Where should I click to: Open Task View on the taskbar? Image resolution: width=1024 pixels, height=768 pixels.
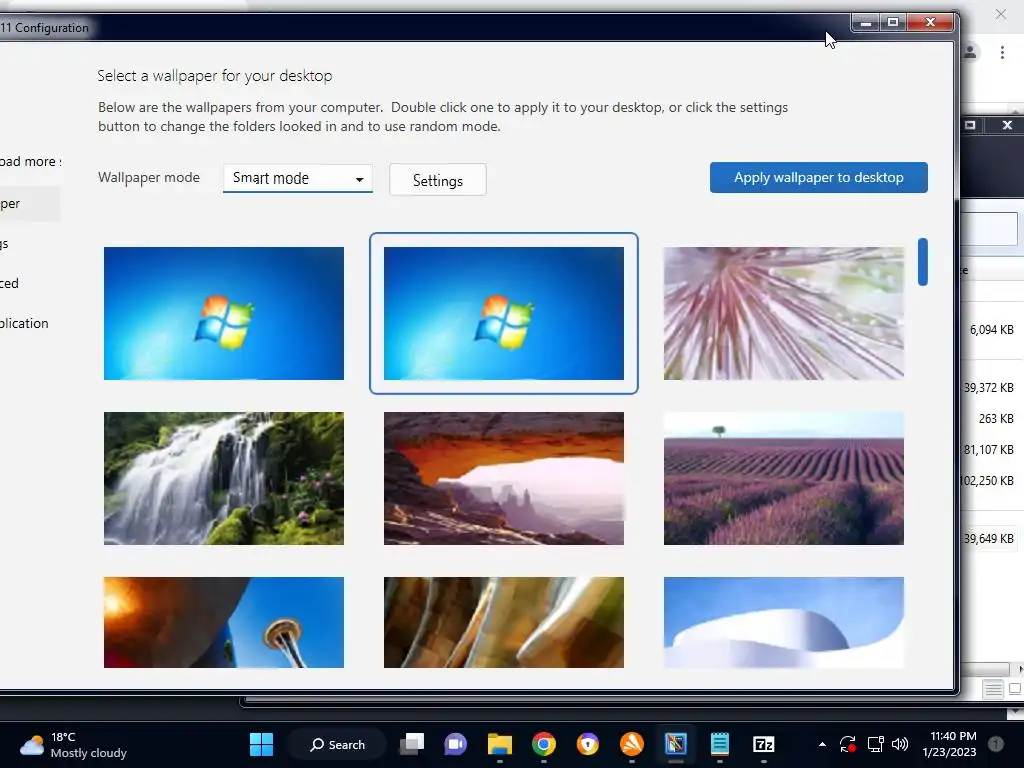click(x=412, y=744)
